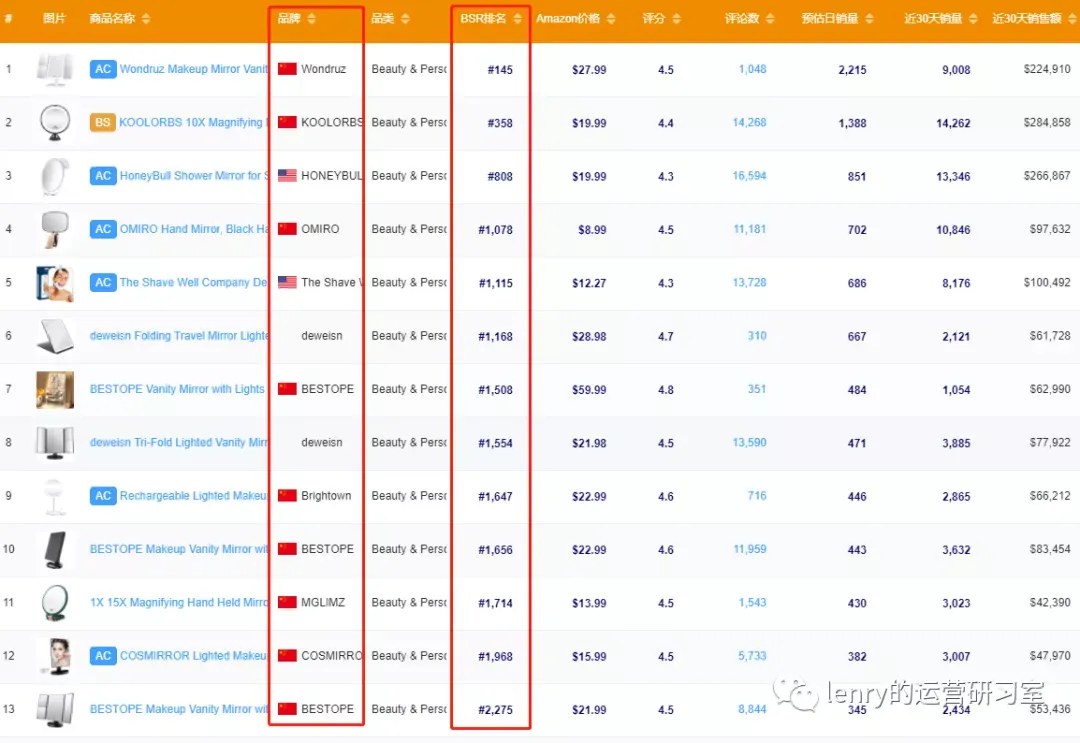Screen dimensions: 1080x743
Task: Click review count 14,268
Action: click(x=749, y=123)
